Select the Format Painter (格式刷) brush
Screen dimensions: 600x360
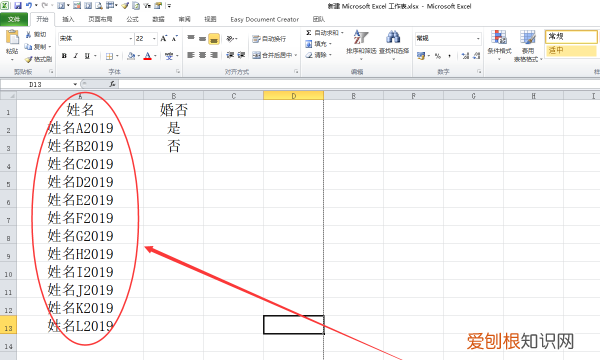(28, 59)
